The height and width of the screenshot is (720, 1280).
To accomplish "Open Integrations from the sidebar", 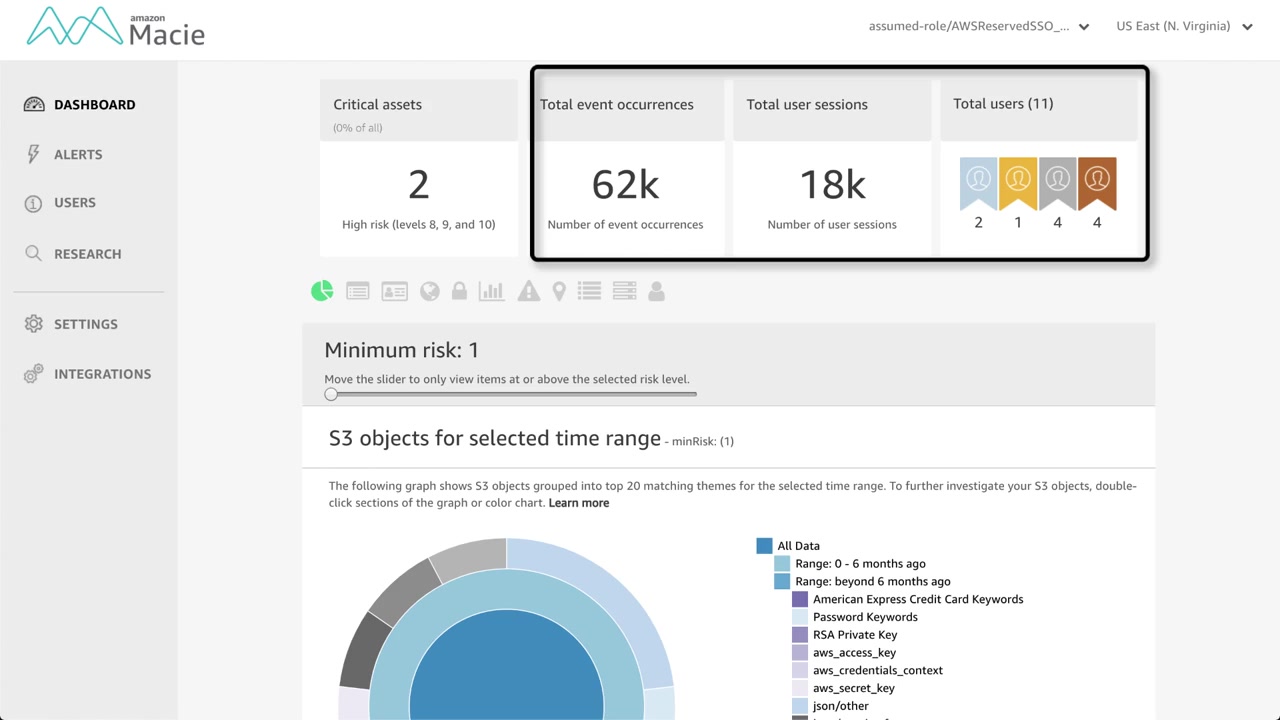I will tap(102, 374).
